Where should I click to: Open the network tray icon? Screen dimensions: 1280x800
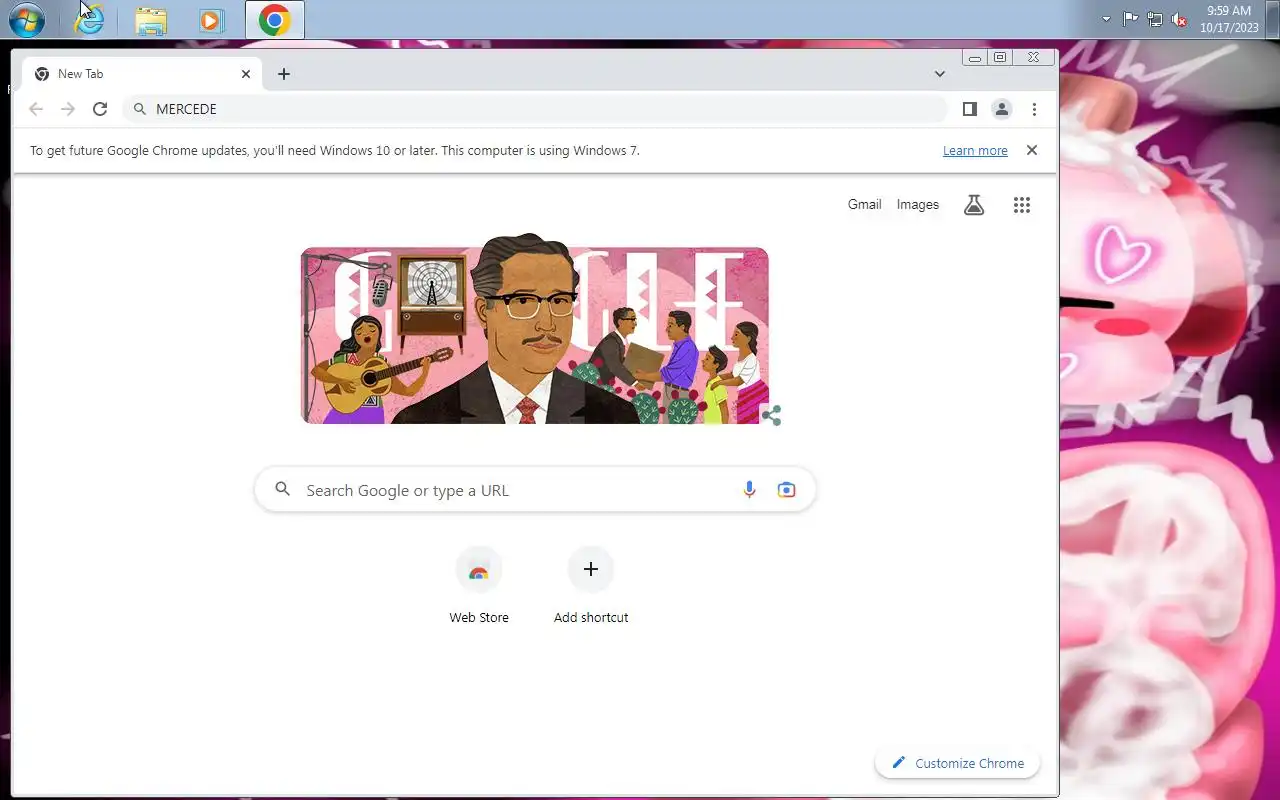(x=1155, y=19)
